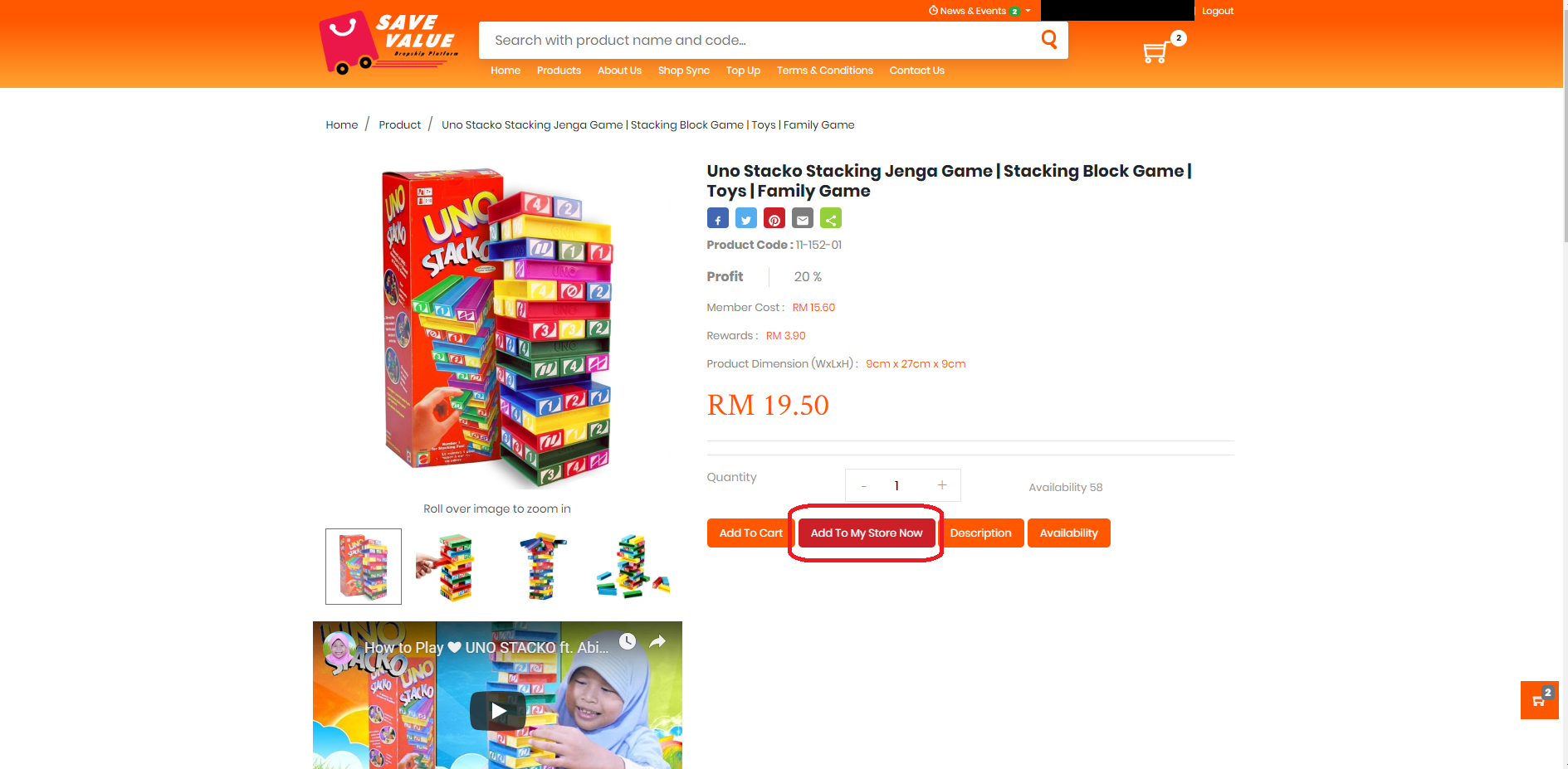Click Watch later clock on video
This screenshot has width=1568, height=769.
coord(628,641)
